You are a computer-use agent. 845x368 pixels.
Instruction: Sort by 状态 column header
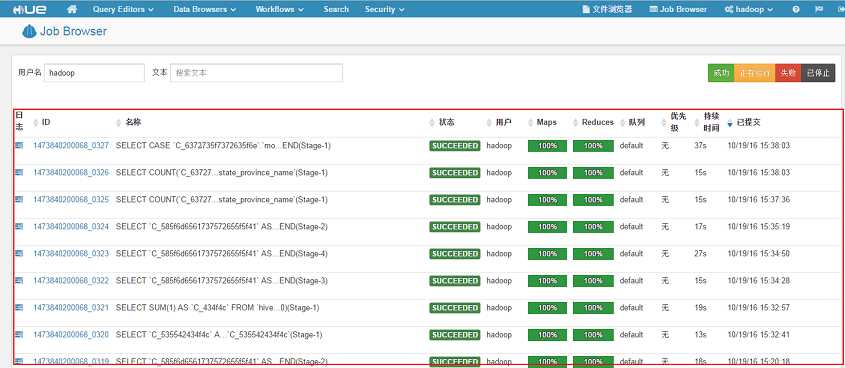446,122
